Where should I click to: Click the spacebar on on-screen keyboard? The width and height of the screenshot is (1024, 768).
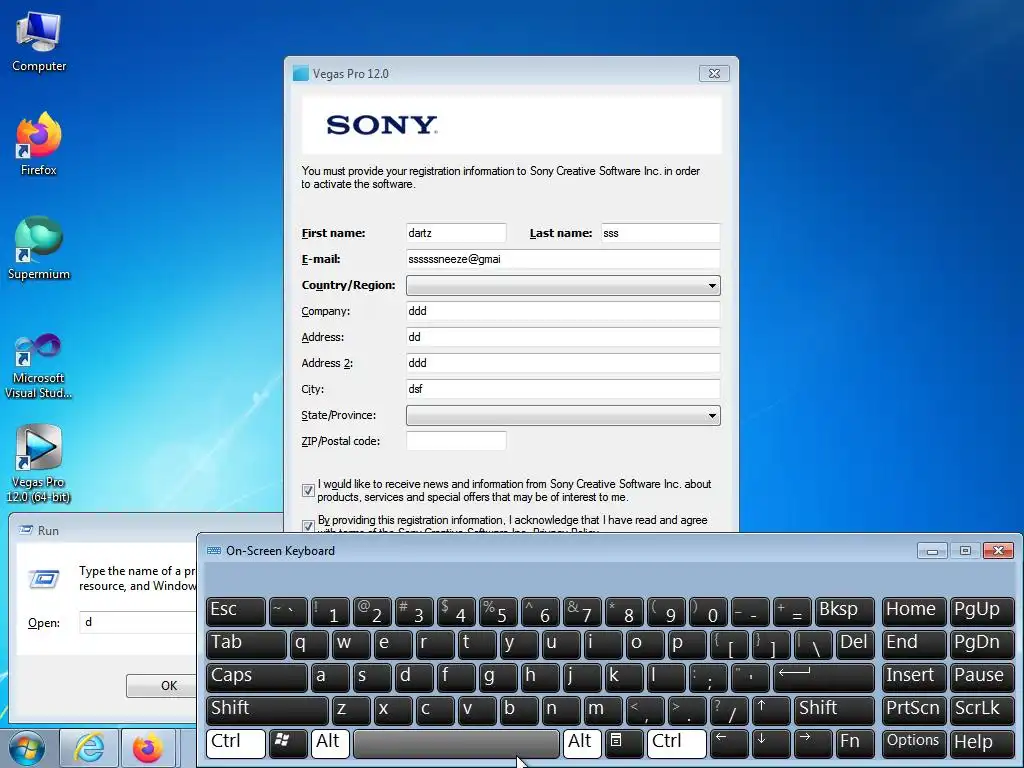(x=456, y=743)
